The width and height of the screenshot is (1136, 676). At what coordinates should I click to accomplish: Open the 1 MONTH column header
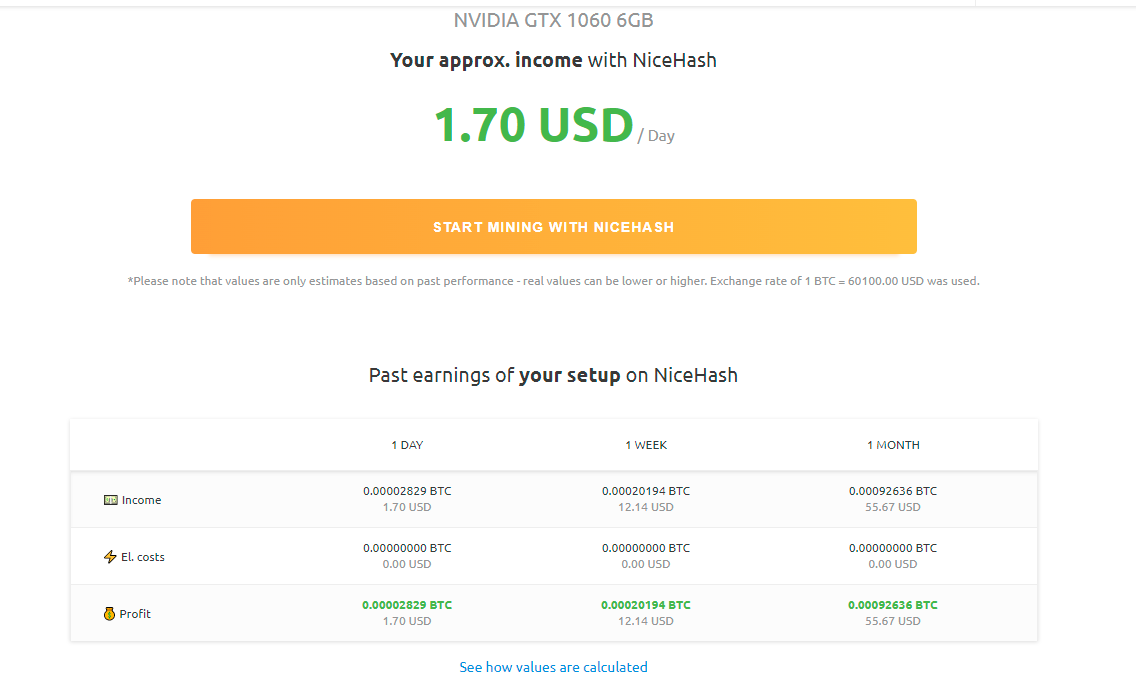click(x=893, y=445)
